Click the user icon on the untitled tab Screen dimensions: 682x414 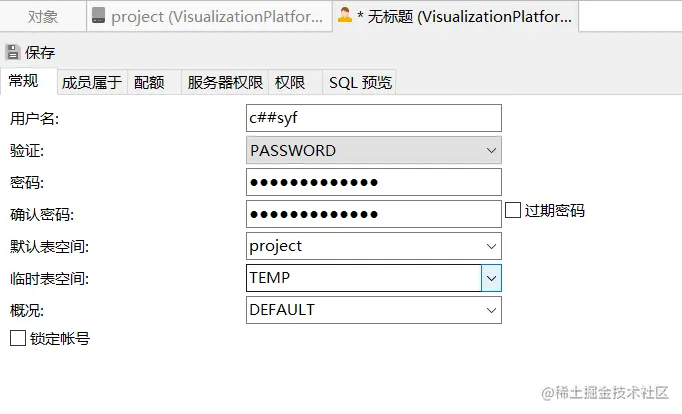coord(345,16)
